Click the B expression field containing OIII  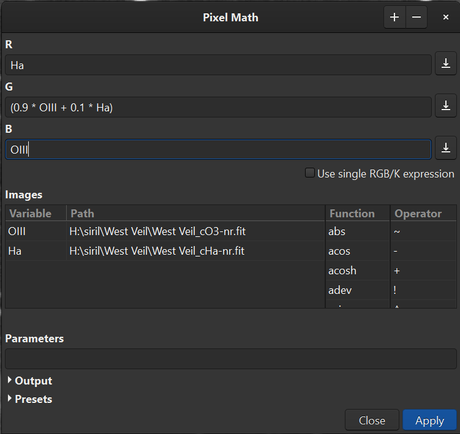218,149
